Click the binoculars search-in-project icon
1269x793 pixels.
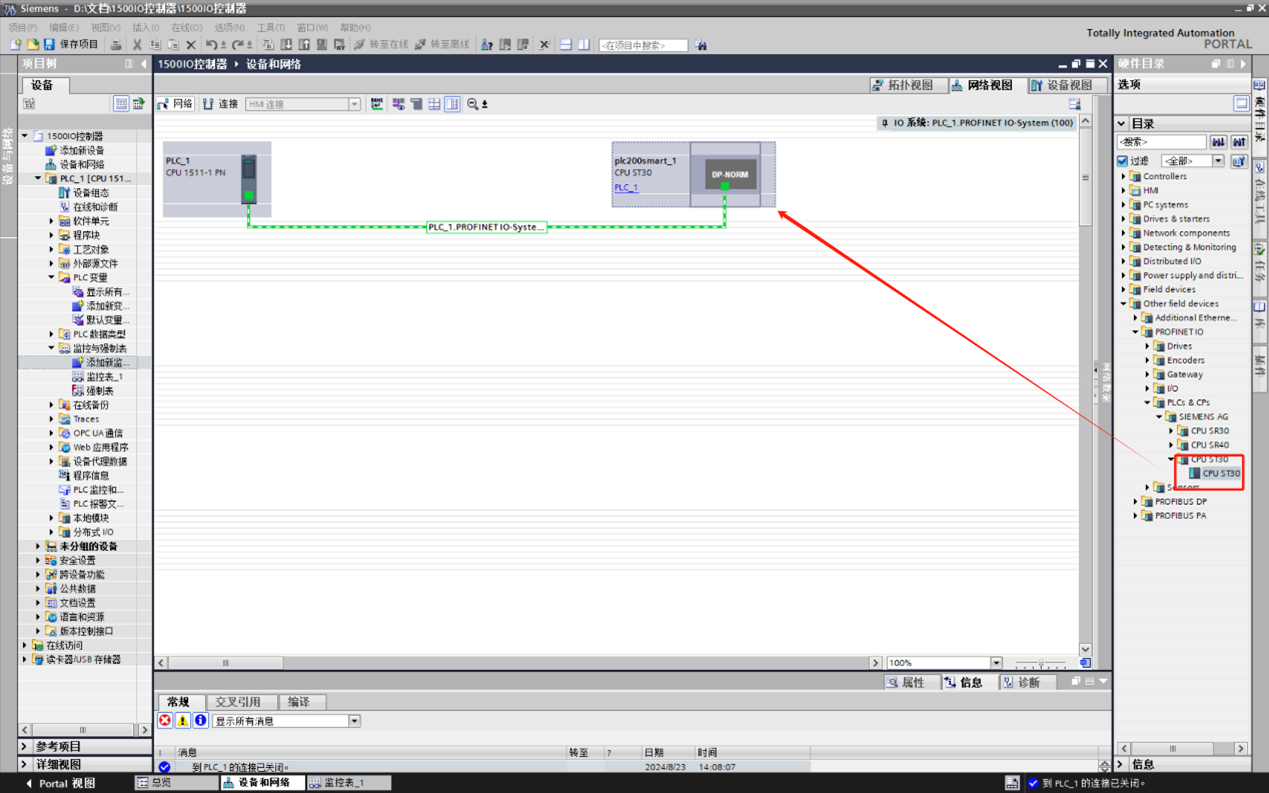701,45
